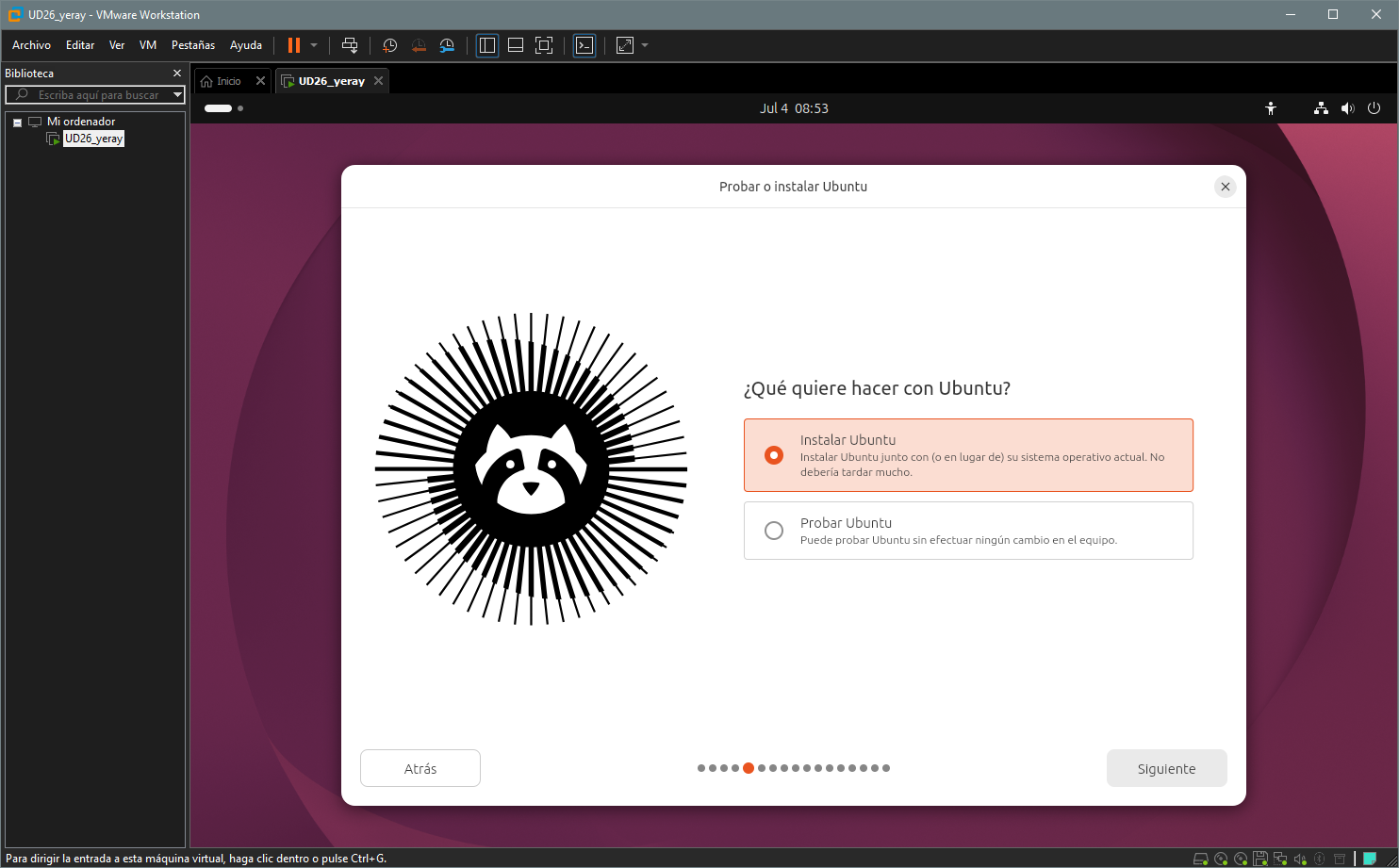Collapse the Mi ordenador tree node
Image resolution: width=1399 pixels, height=868 pixels.
tap(17, 123)
